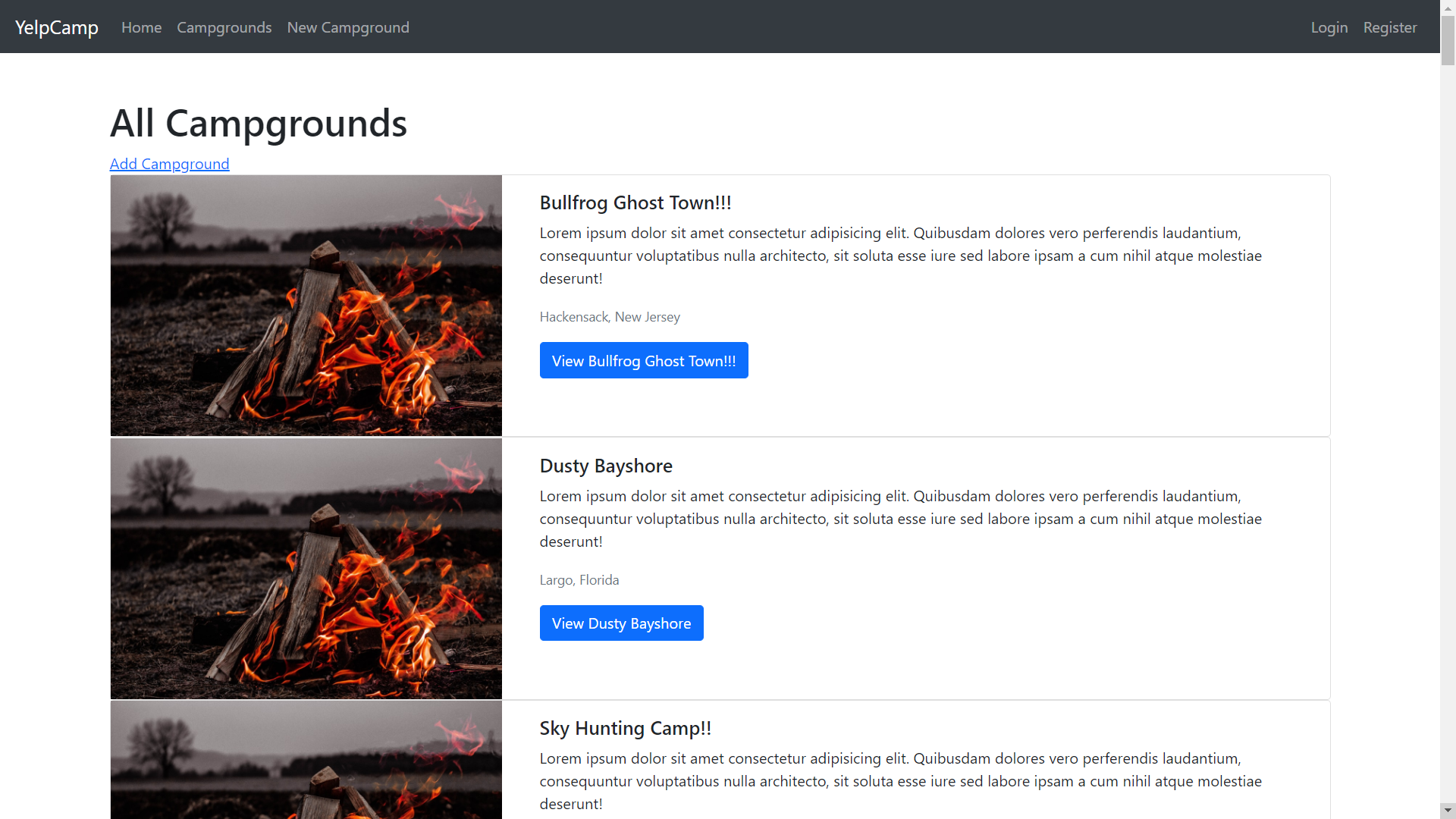Open the New Campground page
This screenshot has height=819, width=1456.
pyautogui.click(x=348, y=27)
